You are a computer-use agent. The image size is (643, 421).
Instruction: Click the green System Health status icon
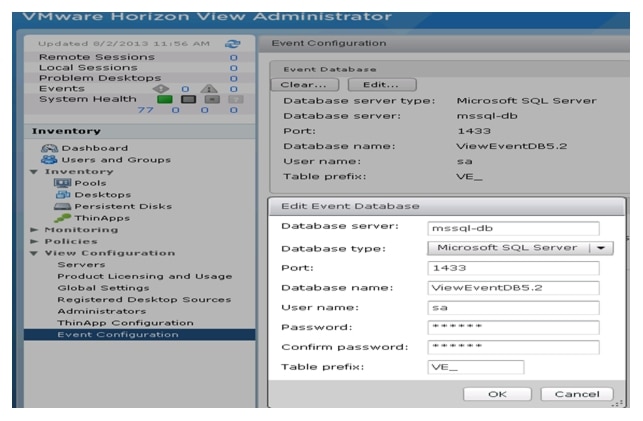pyautogui.click(x=165, y=99)
